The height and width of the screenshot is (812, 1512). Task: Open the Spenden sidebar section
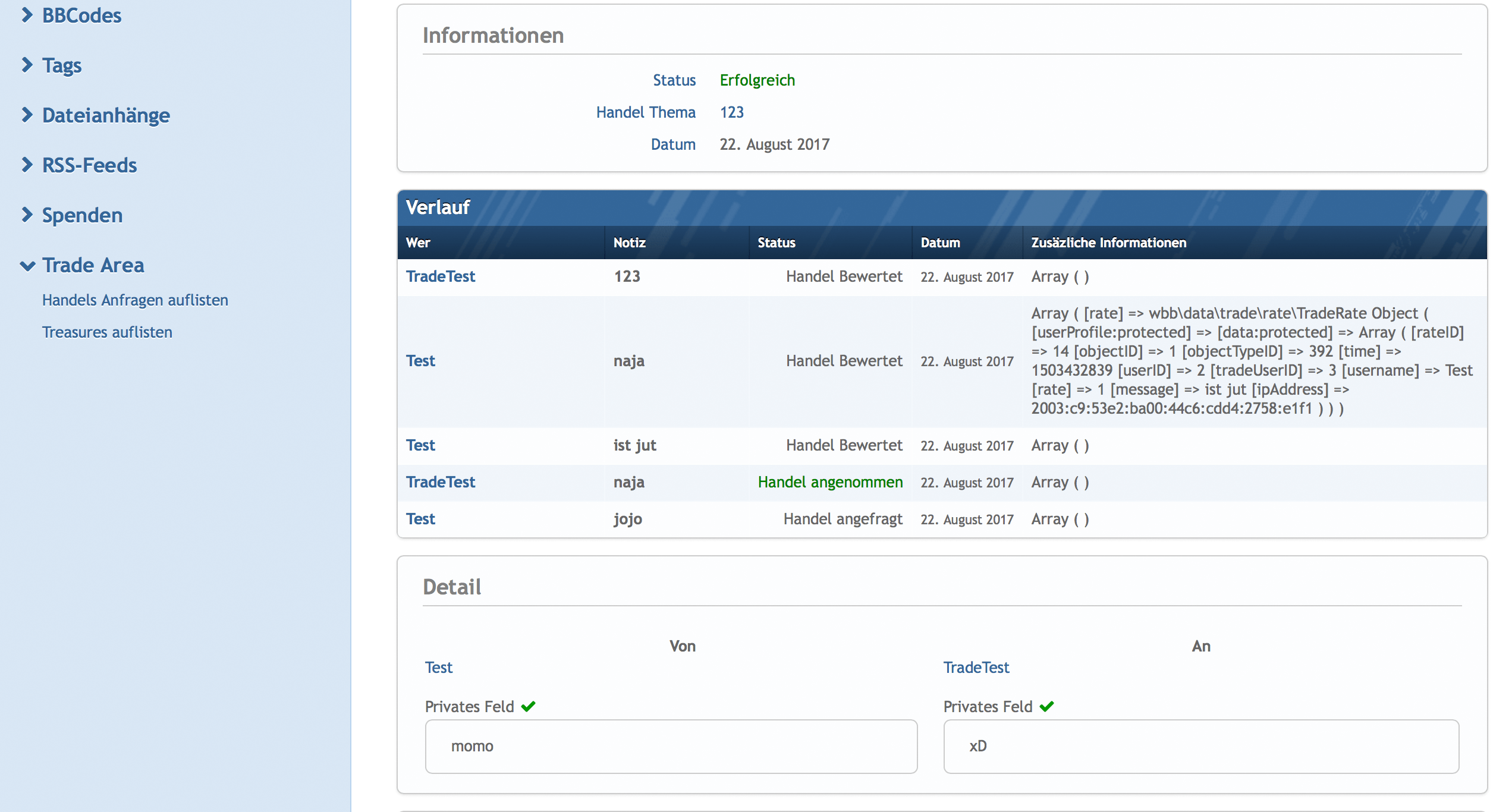pyautogui.click(x=82, y=215)
